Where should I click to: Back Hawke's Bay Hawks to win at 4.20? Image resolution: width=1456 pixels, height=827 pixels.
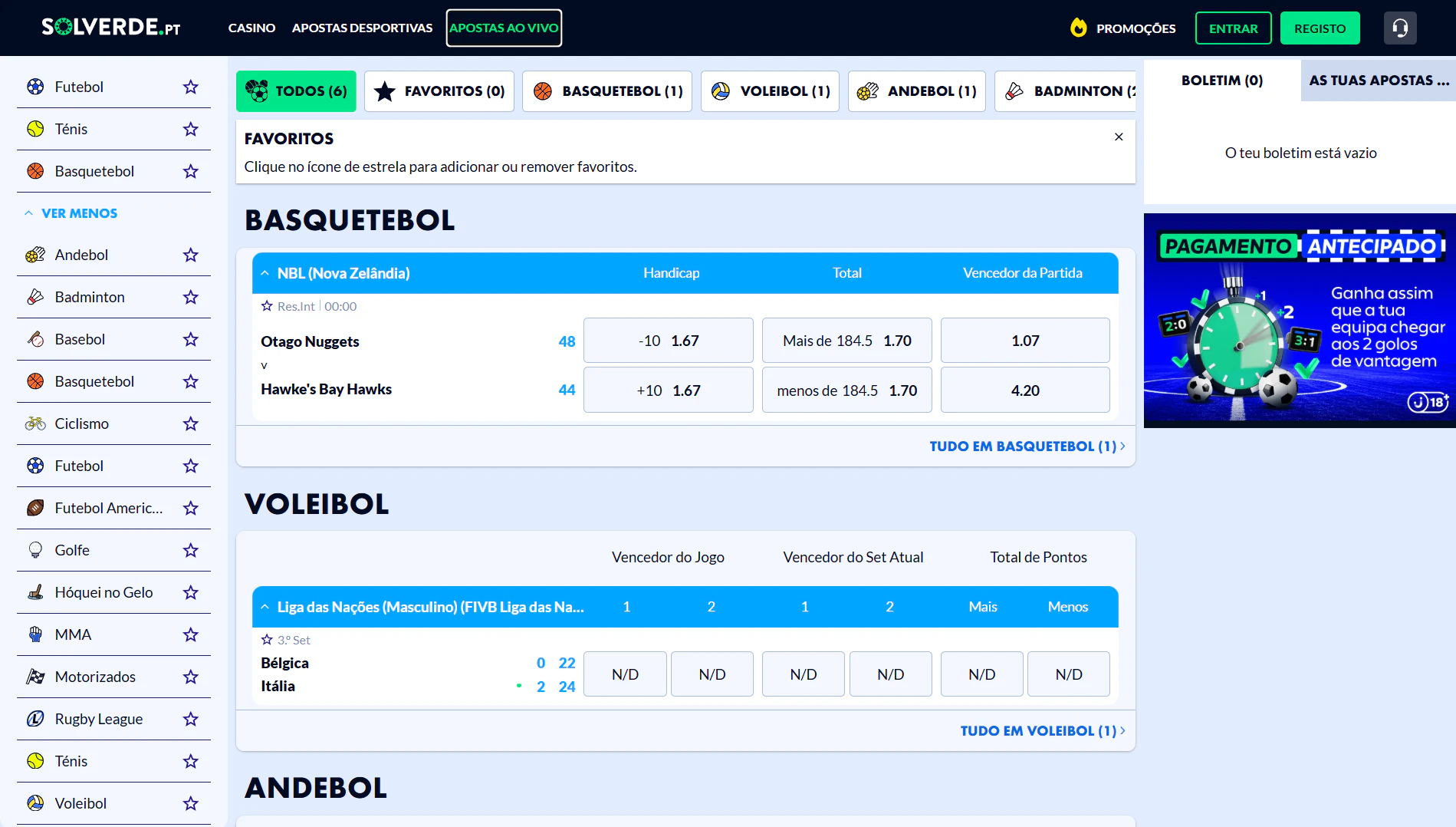click(1025, 390)
